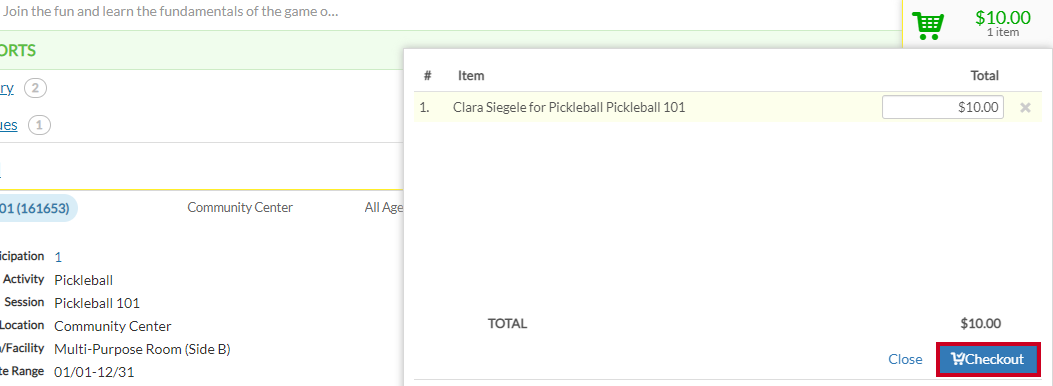Edit the $10.00 item price field
Image resolution: width=1053 pixels, height=386 pixels.
[x=943, y=107]
